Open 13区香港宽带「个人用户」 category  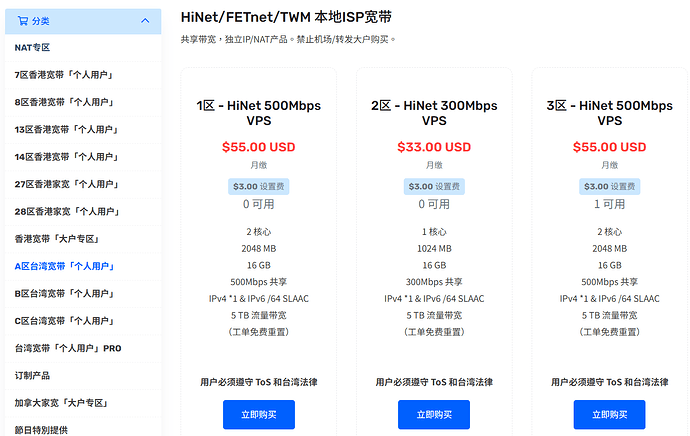click(x=83, y=129)
